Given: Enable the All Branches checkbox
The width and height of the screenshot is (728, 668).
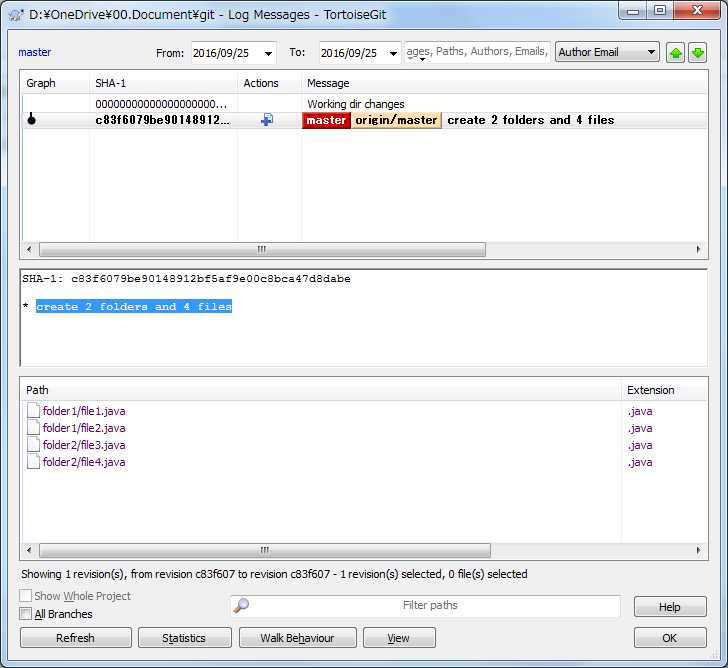Looking at the screenshot, I should pyautogui.click(x=26, y=614).
